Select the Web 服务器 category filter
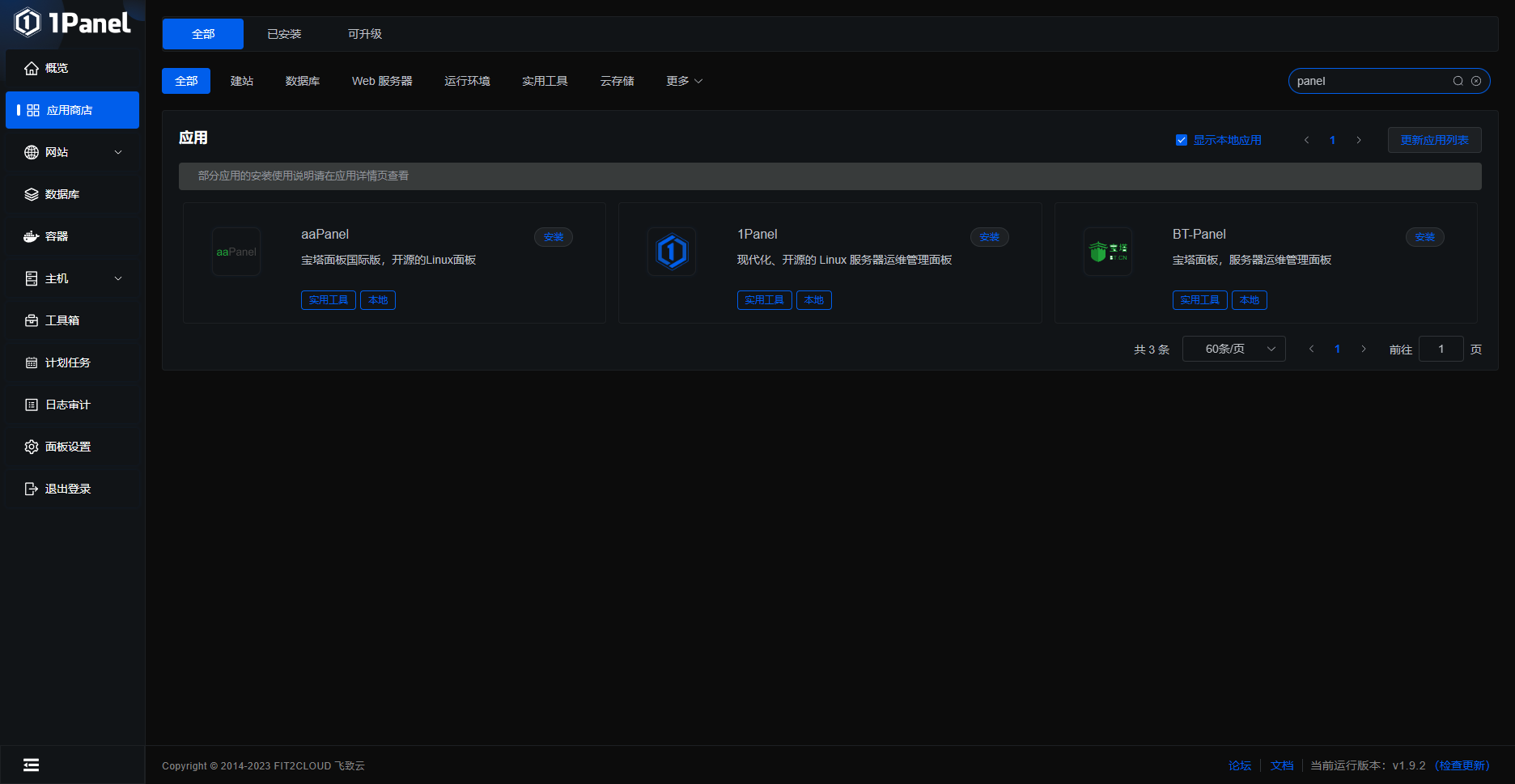This screenshot has height=784, width=1515. tap(382, 81)
